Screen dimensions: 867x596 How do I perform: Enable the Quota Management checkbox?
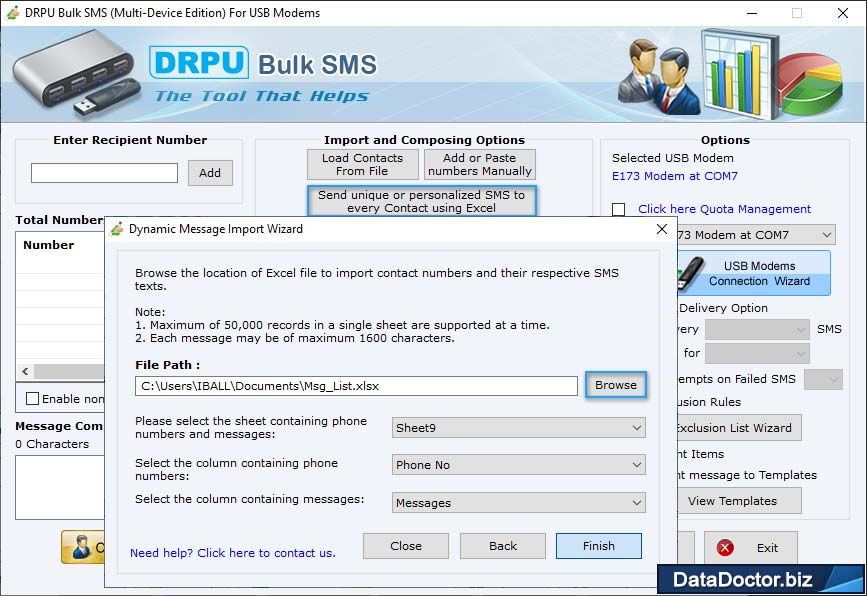coord(617,209)
